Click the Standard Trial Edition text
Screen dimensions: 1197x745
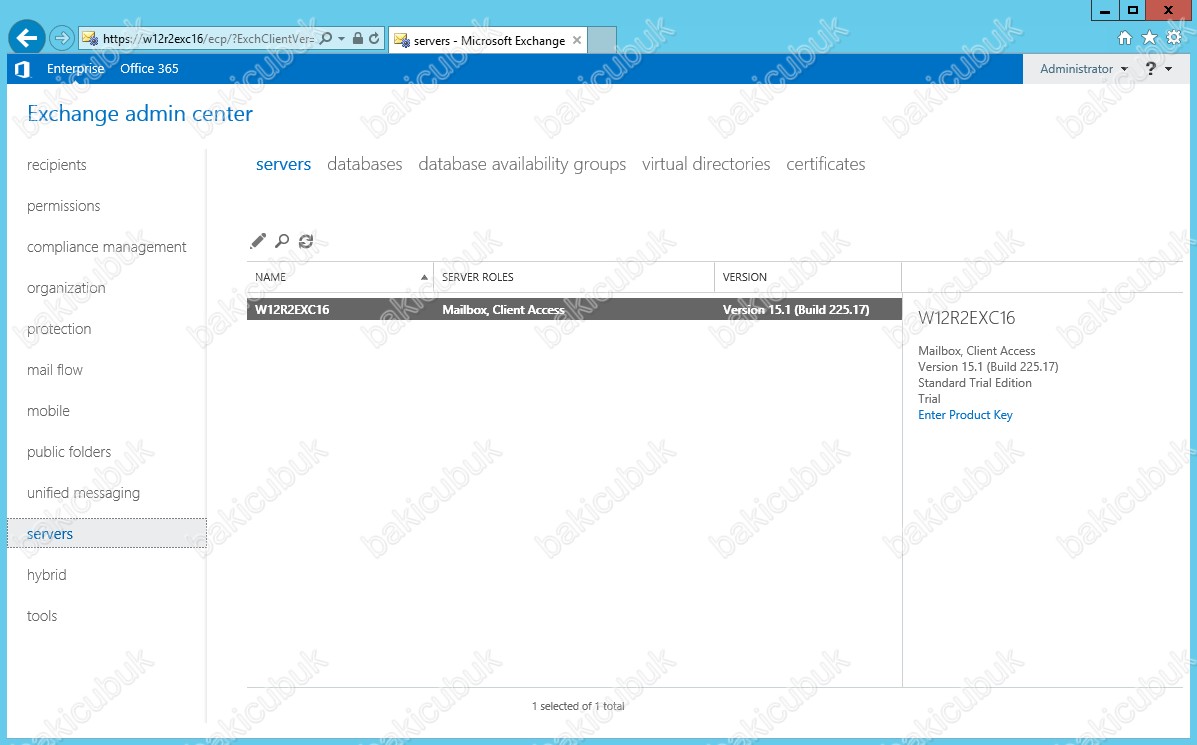pyautogui.click(x=975, y=383)
